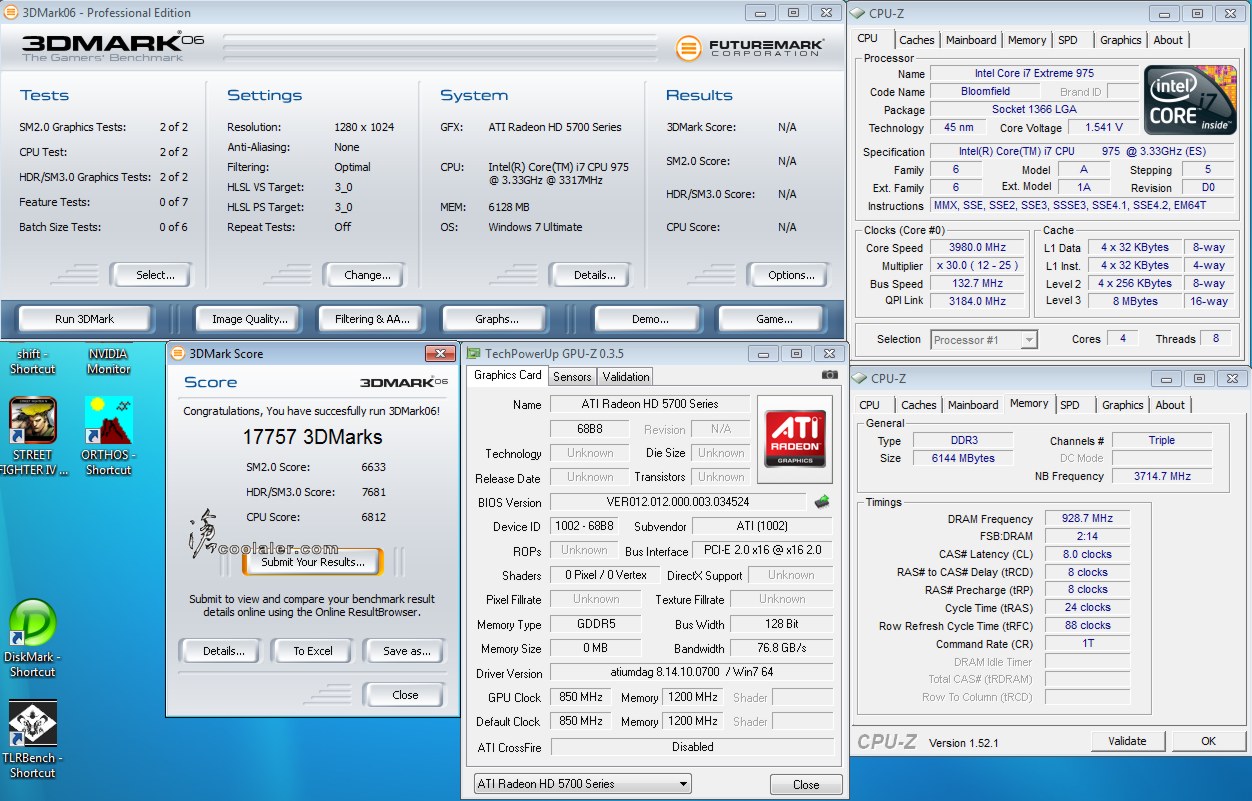Open the Processor #1 selection dropdown
The width and height of the screenshot is (1252, 801).
click(x=984, y=340)
